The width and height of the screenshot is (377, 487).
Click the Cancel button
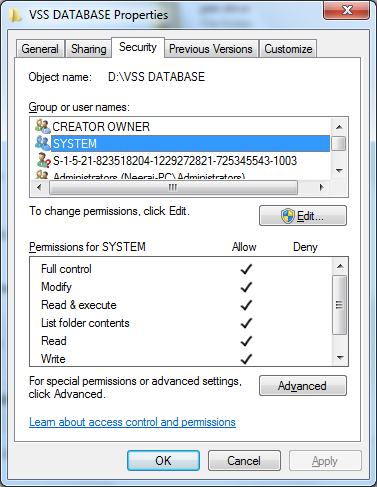[244, 461]
